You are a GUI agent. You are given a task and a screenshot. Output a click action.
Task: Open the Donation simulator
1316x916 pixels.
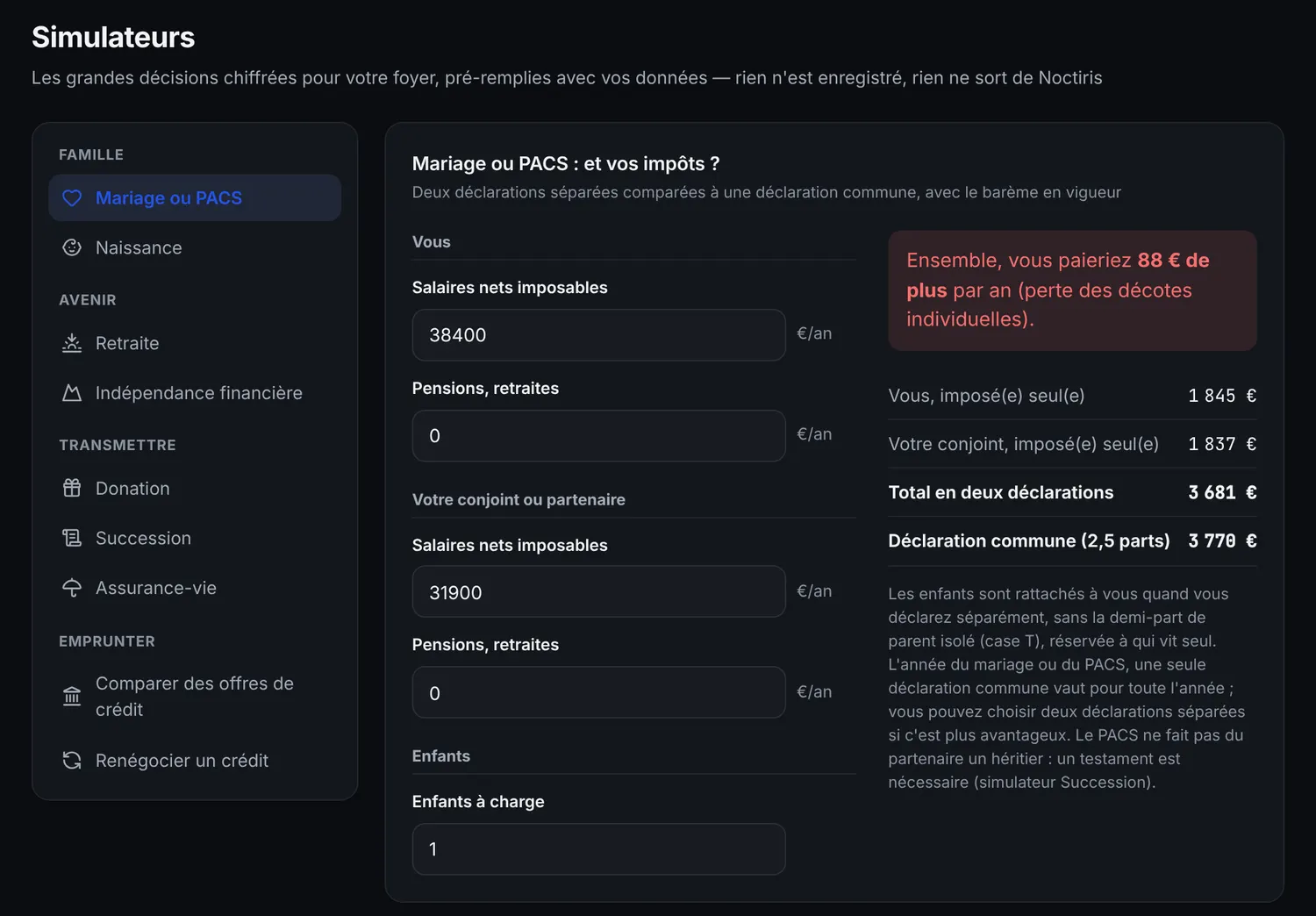pos(195,489)
